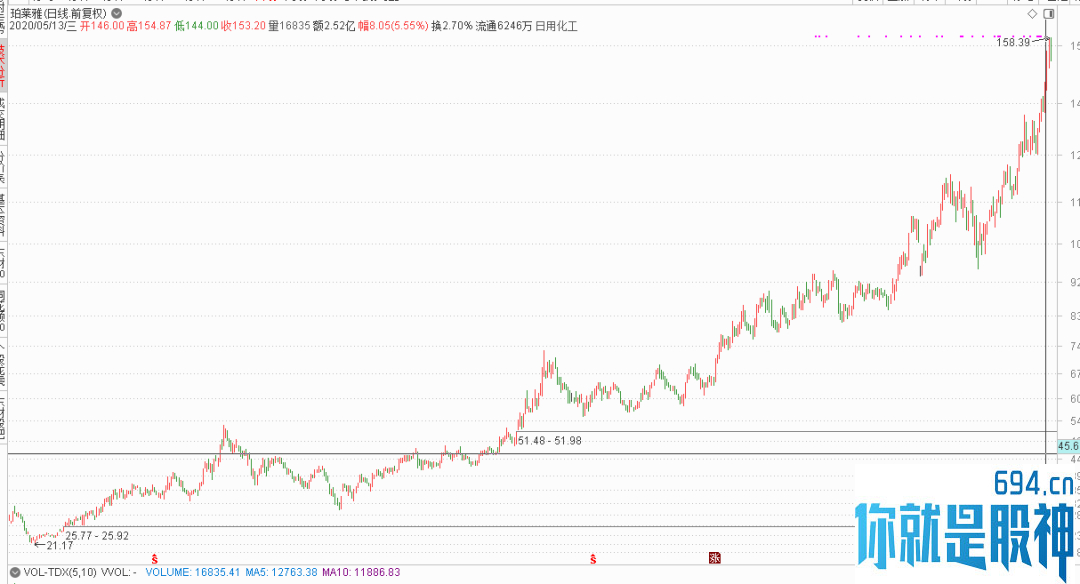Click the right red $ marker under the chart
Viewport: 1080px width, 584px height.
(x=592, y=559)
